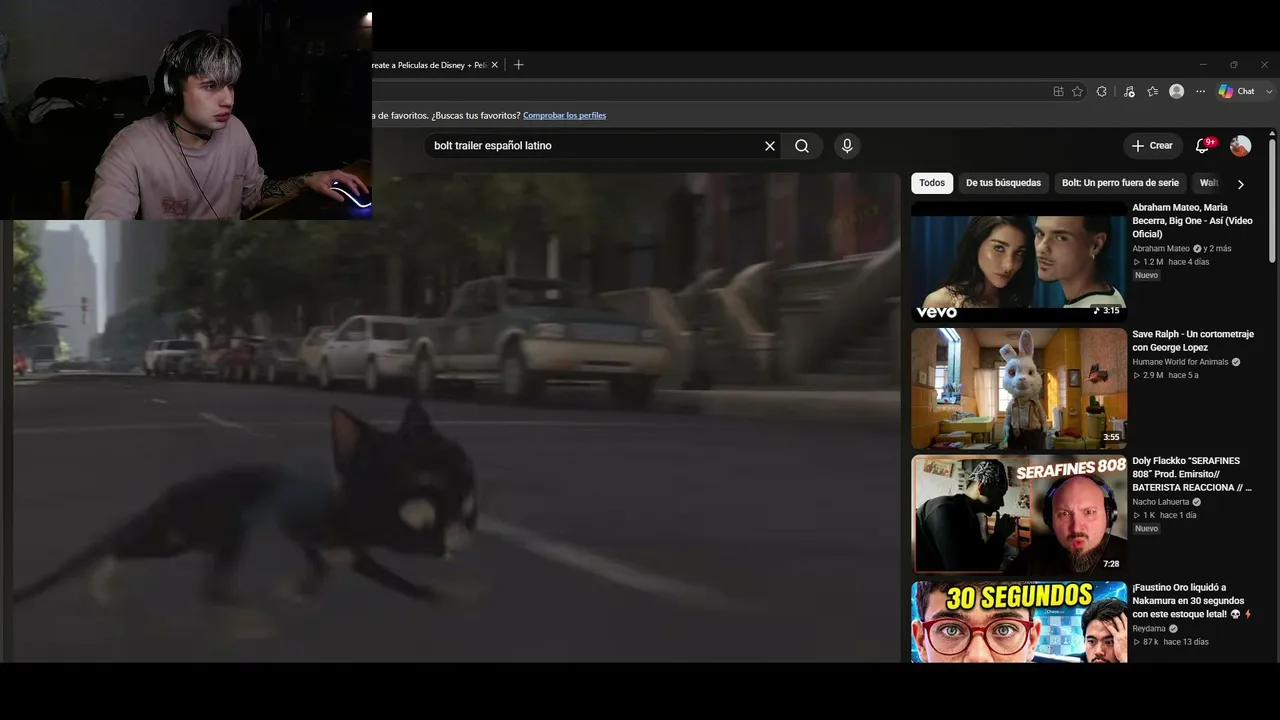Show more filter chips with right arrow
This screenshot has height=720, width=1280.
pyautogui.click(x=1240, y=184)
